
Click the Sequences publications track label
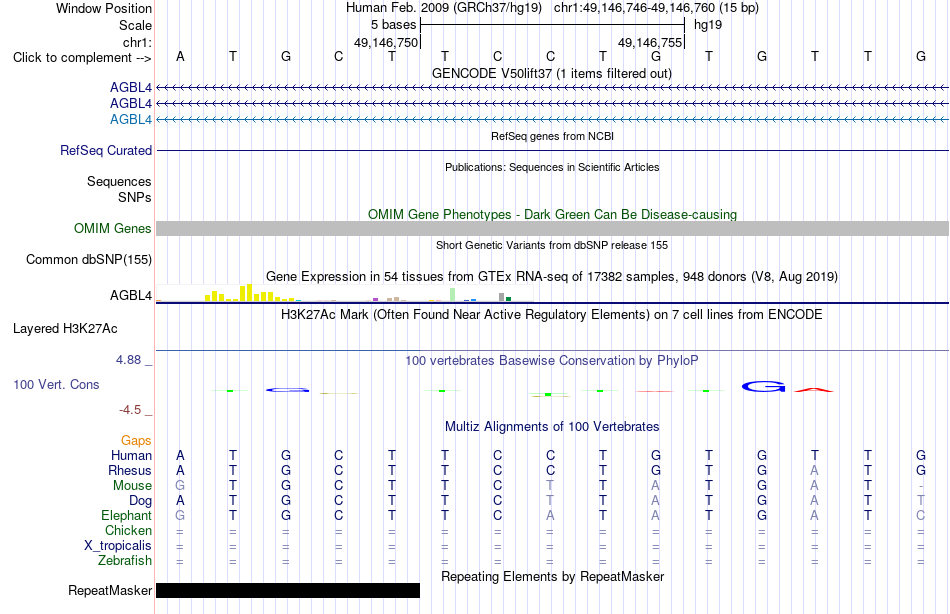coord(119,181)
